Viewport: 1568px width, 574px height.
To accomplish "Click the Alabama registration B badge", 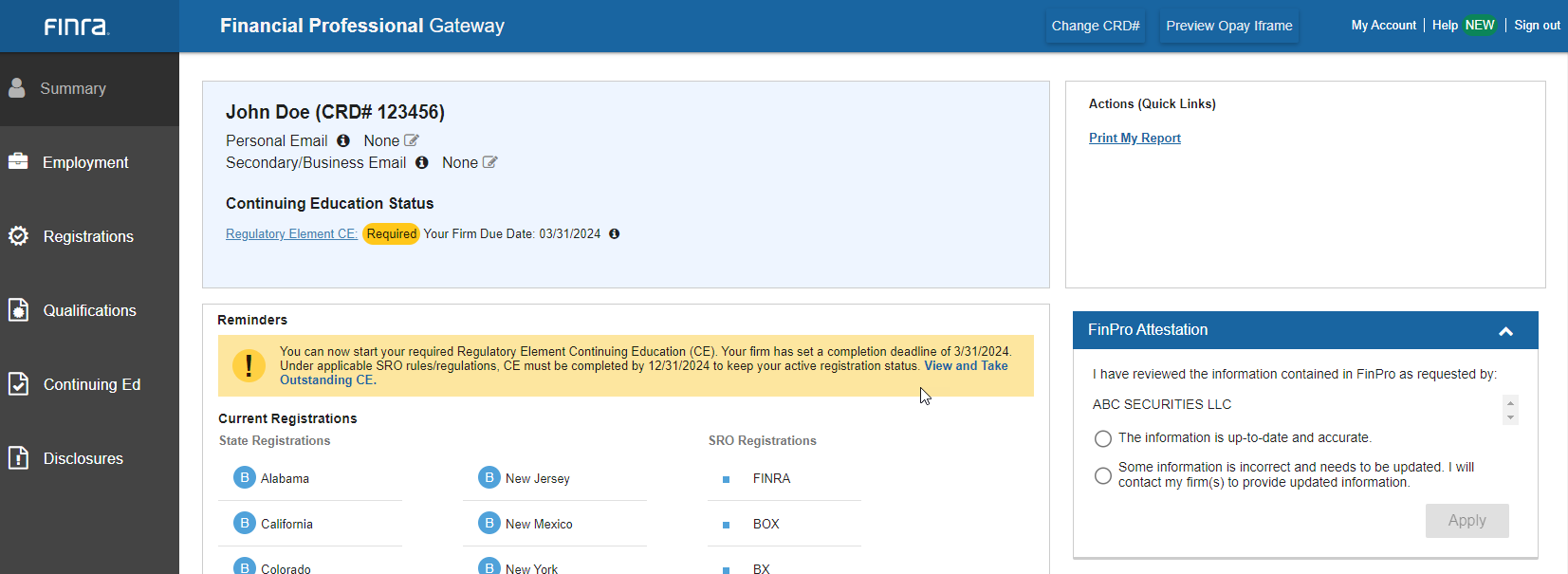I will pos(245,478).
